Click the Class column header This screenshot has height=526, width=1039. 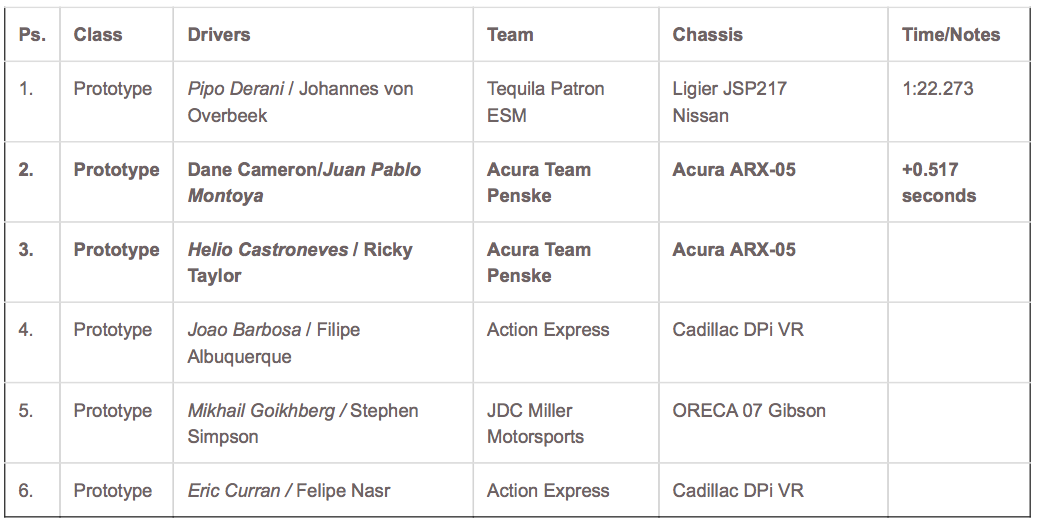click(x=98, y=34)
